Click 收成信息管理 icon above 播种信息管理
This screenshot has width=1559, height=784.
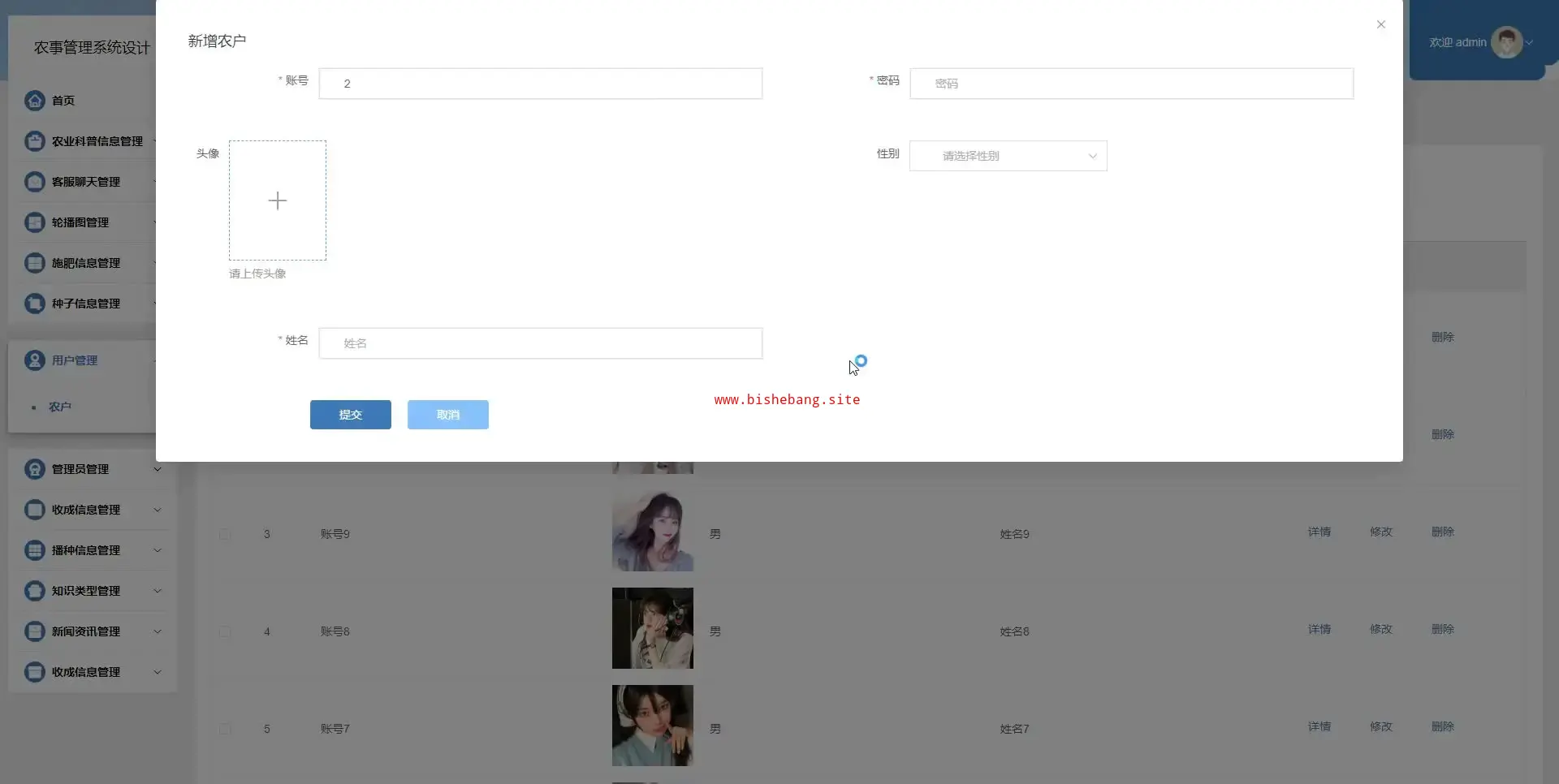(34, 510)
